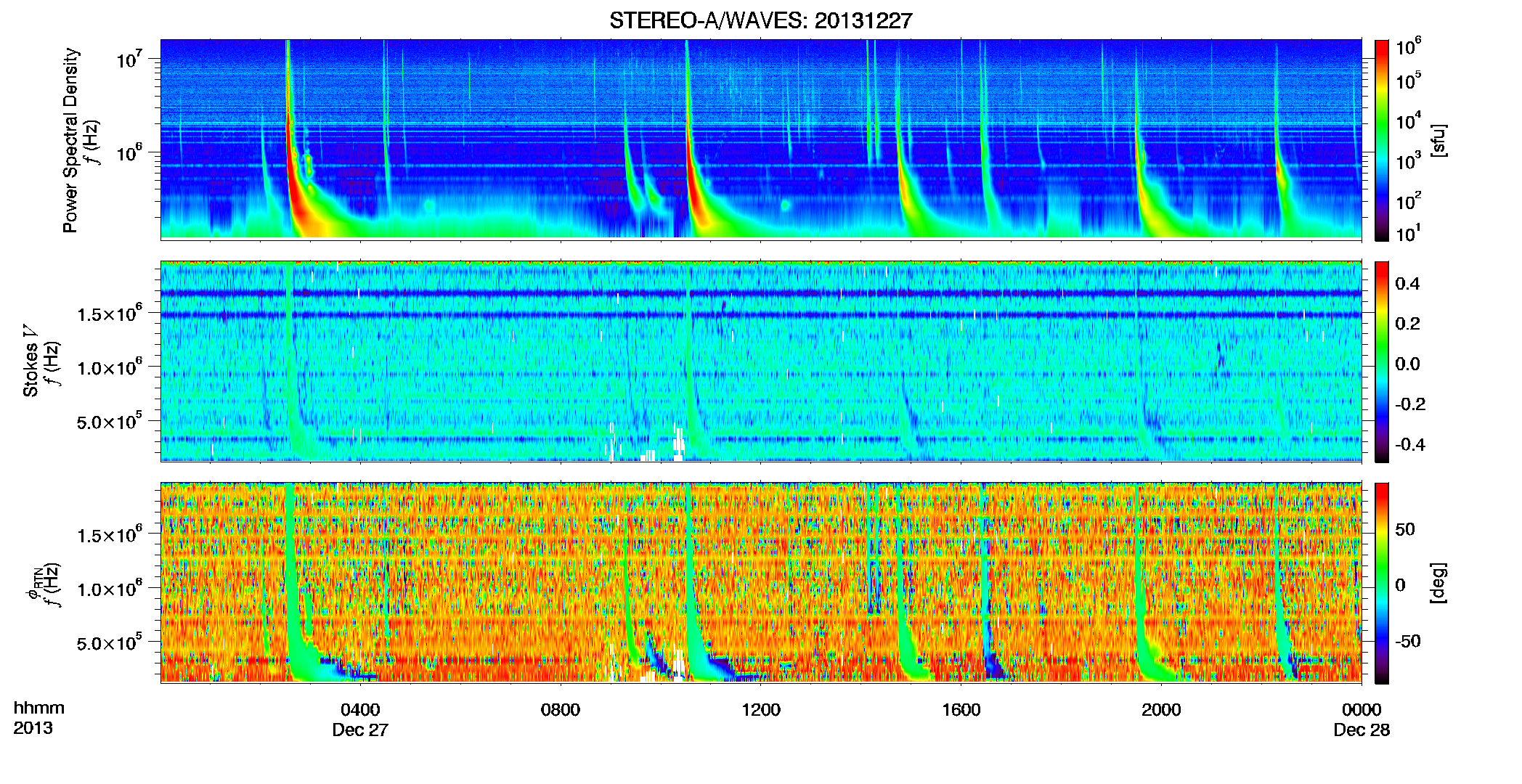Click the 50 label on degrees color bar
Image resolution: width=1522 pixels, height=784 pixels.
point(1405,529)
